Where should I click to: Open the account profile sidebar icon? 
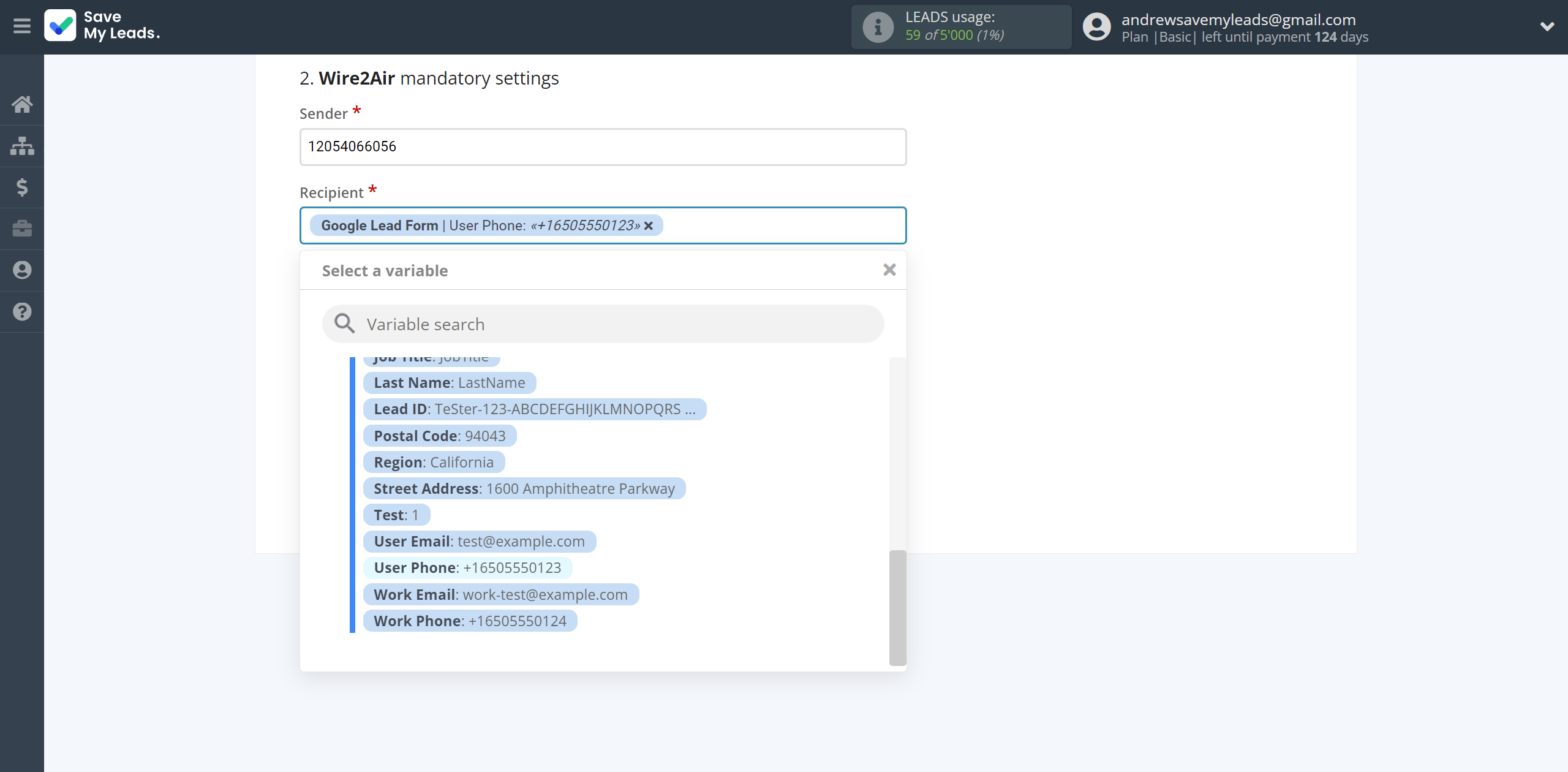(22, 270)
